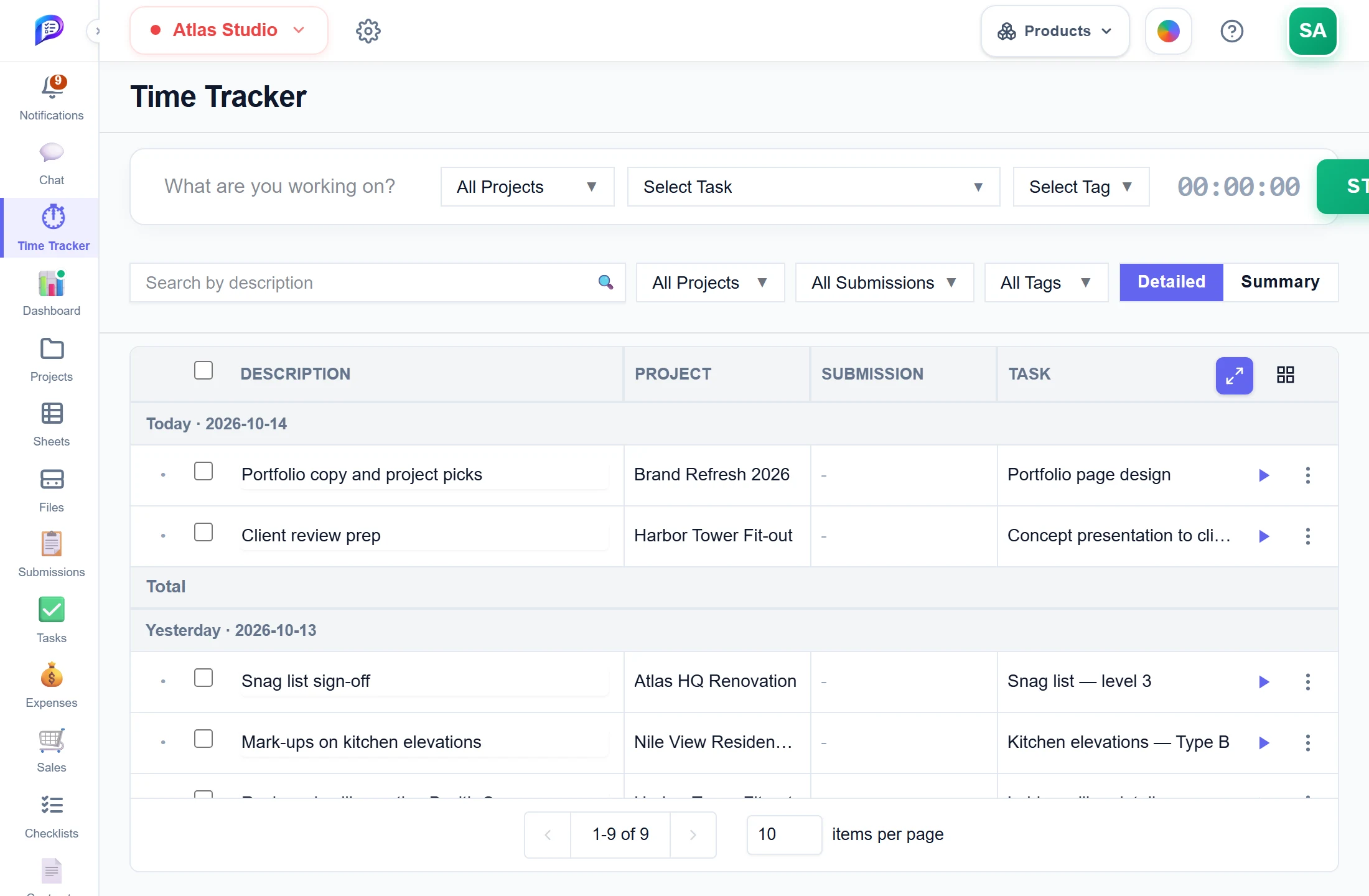1369x896 pixels.
Task: Open the All Projects filter beside search
Action: pyautogui.click(x=710, y=282)
